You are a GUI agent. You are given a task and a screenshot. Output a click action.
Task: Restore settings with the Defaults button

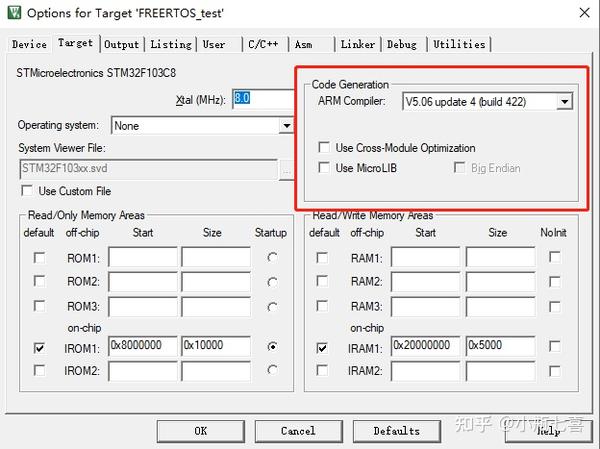pyautogui.click(x=396, y=431)
